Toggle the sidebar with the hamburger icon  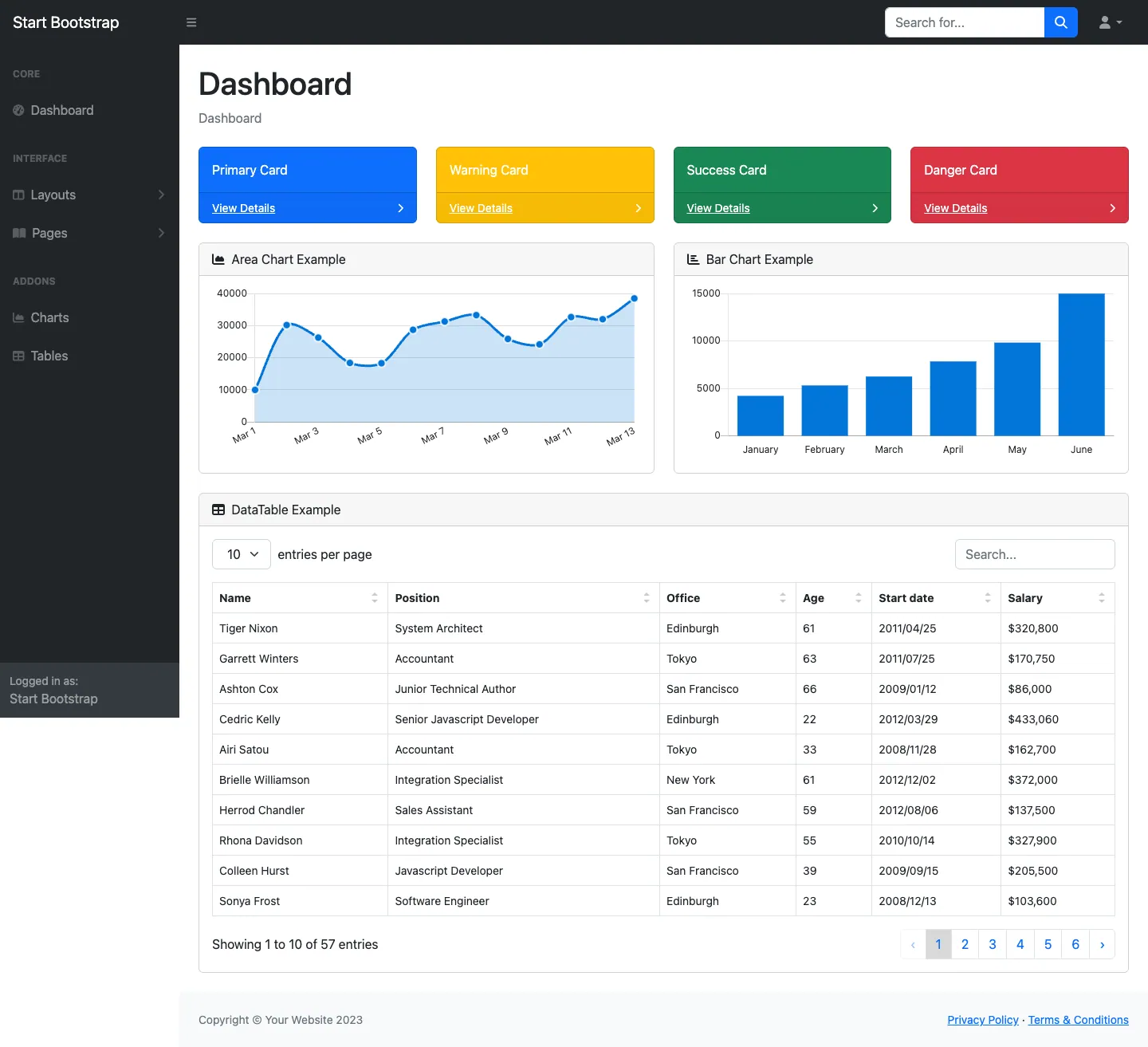click(191, 22)
